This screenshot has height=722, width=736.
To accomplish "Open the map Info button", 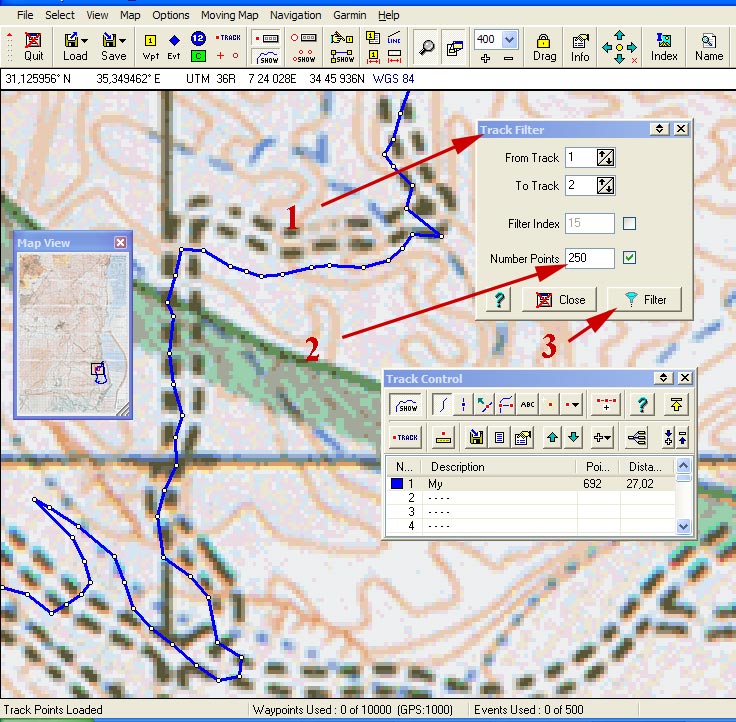I will [x=580, y=47].
